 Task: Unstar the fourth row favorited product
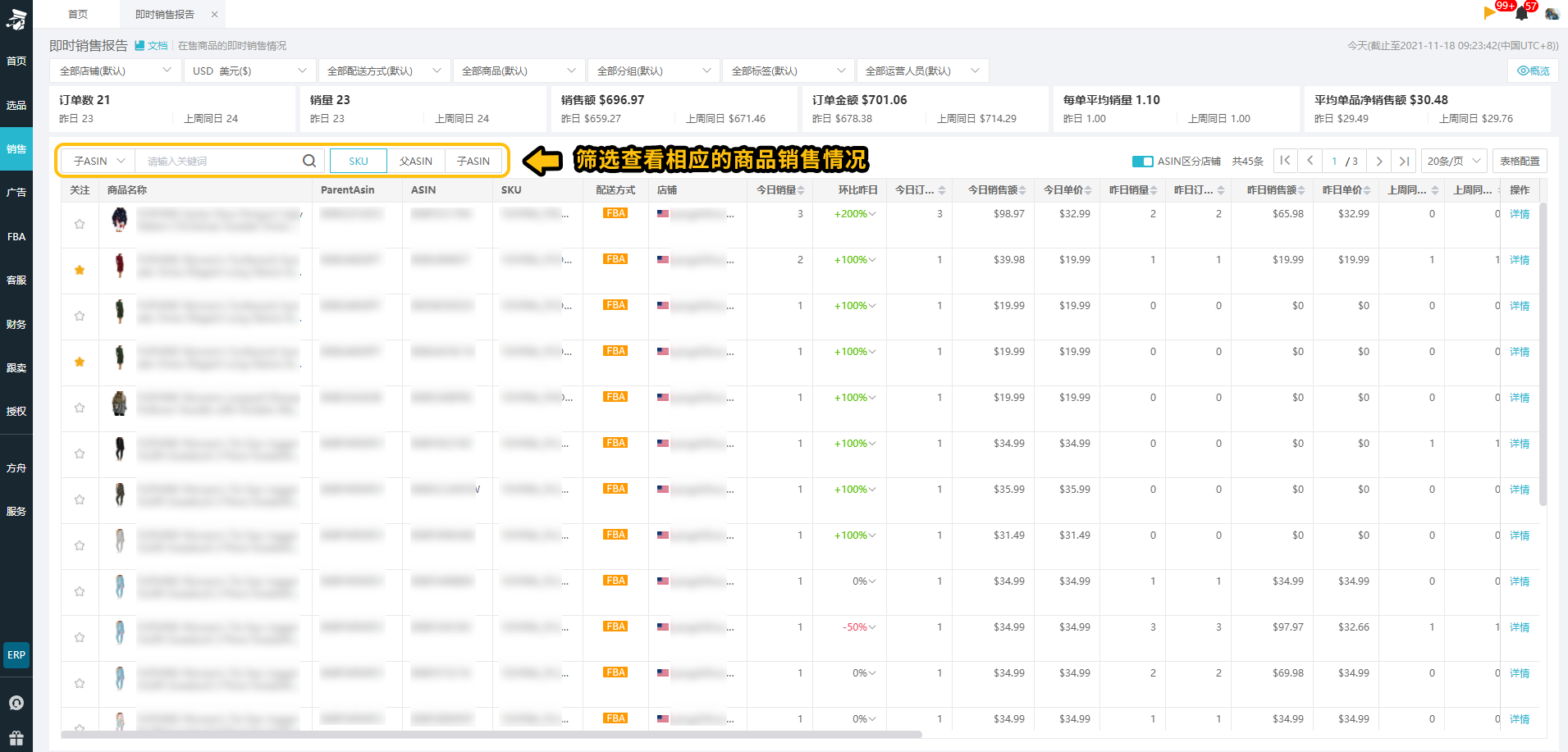[80, 362]
